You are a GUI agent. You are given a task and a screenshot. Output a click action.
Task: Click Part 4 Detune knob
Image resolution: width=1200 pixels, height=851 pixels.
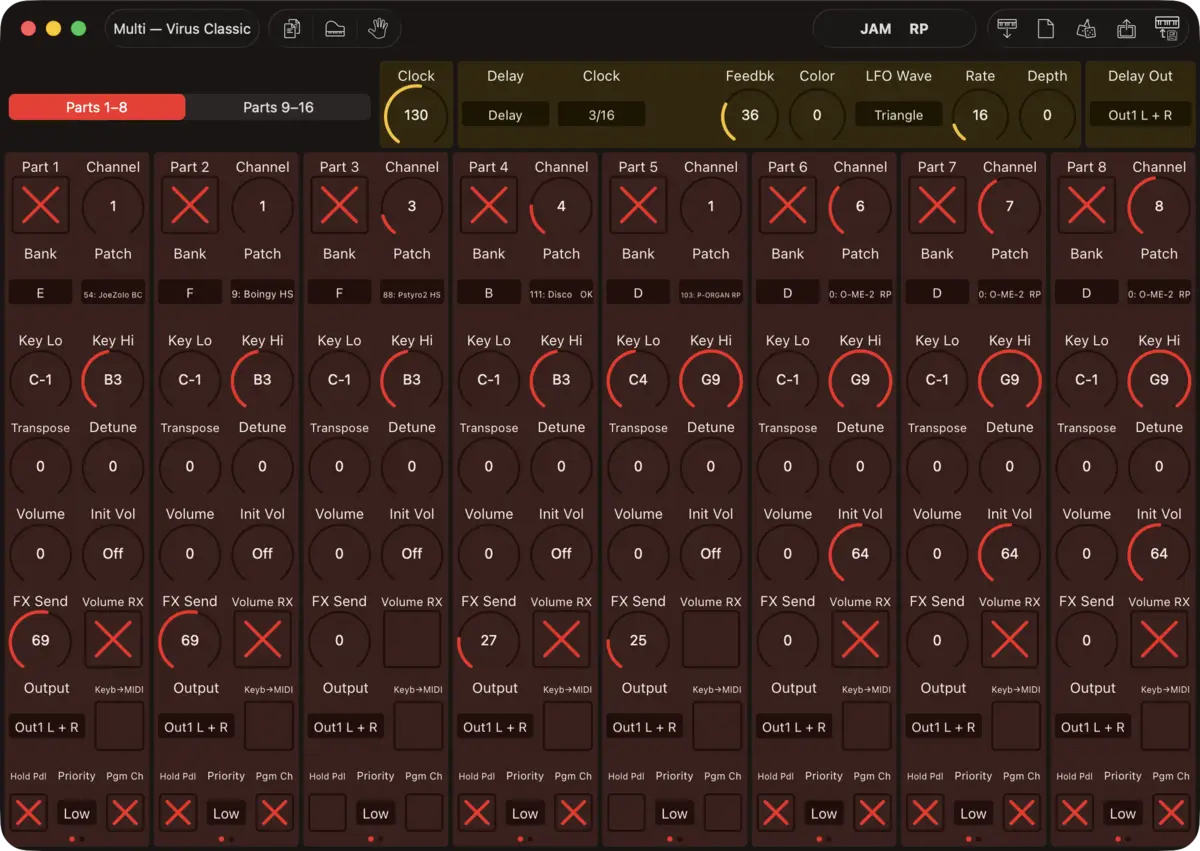(x=561, y=466)
